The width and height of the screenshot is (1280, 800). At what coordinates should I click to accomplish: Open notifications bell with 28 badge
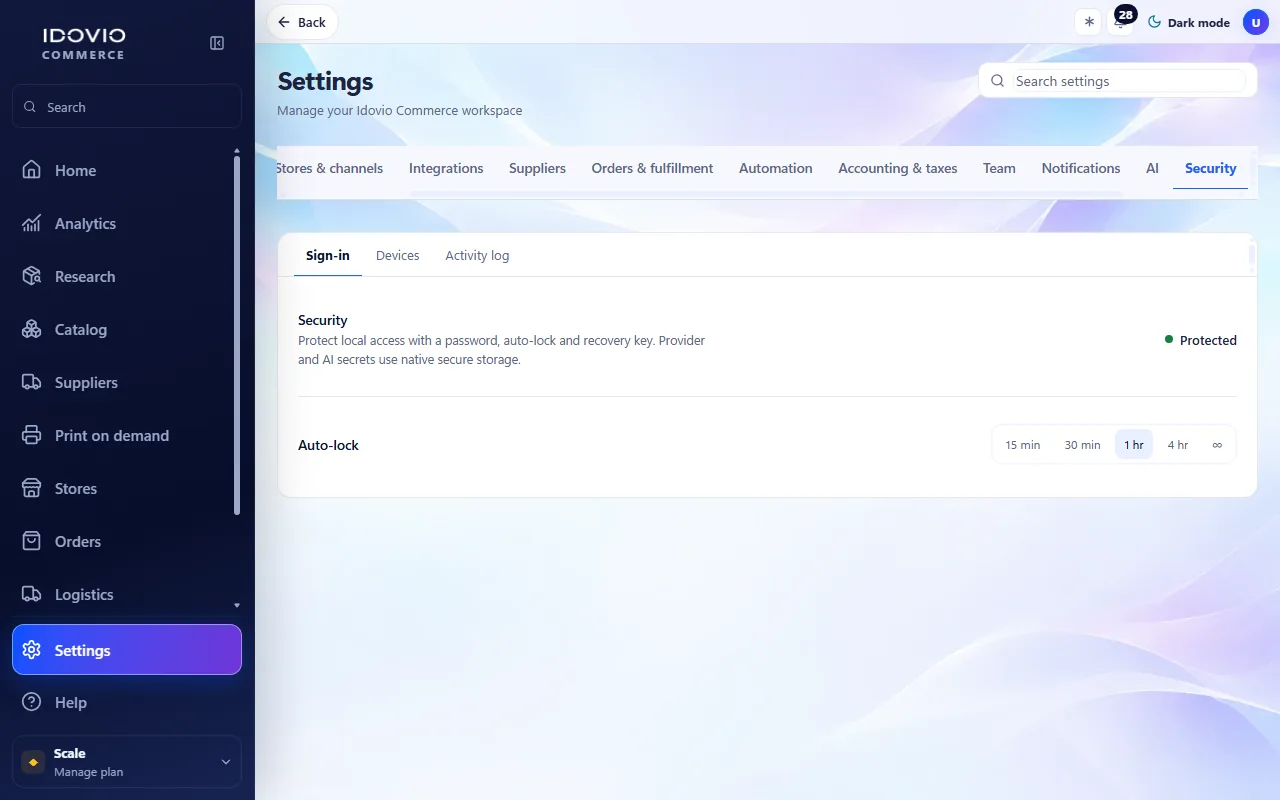(1122, 21)
